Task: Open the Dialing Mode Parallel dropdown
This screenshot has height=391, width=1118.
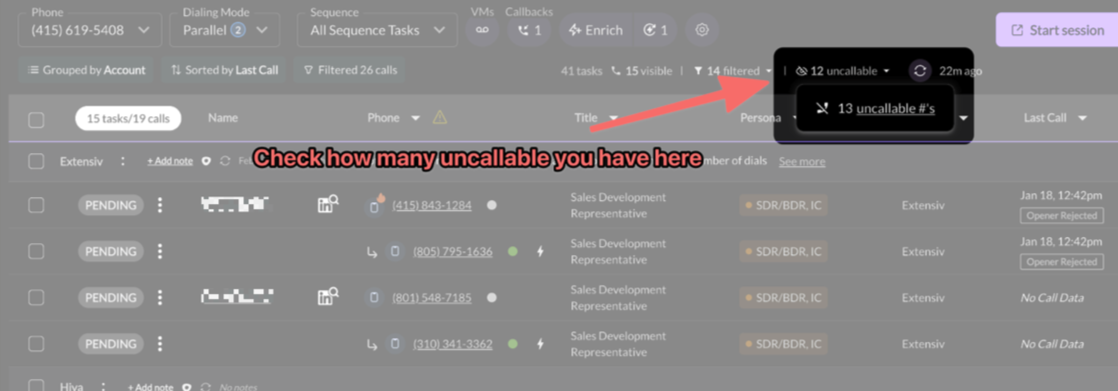Action: 225,30
